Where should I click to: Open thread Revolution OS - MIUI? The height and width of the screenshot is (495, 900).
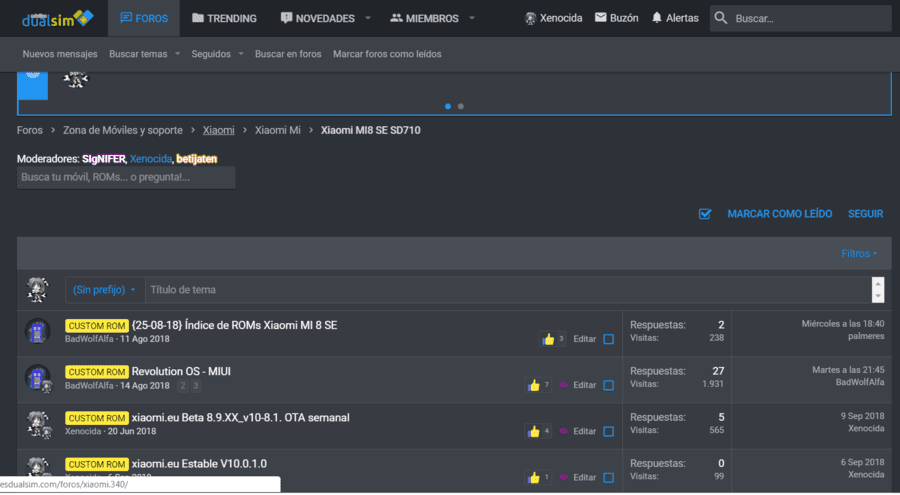click(x=181, y=372)
